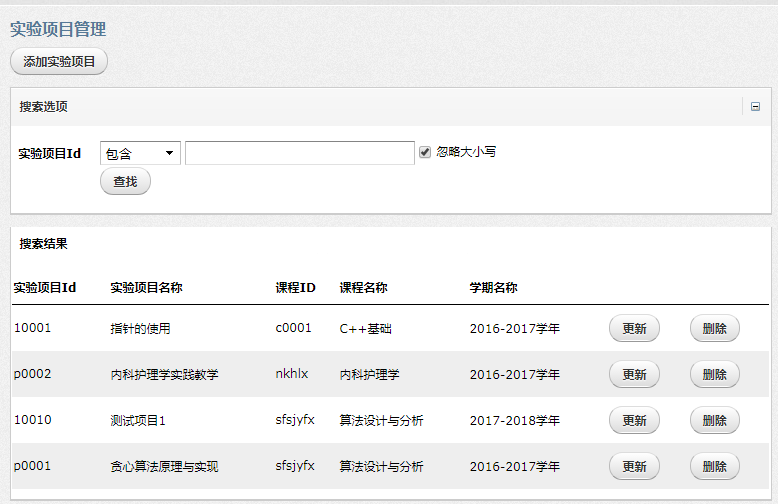Click the 内科护理学实践教学 project name
Viewport: 778px width, 504px height.
[164, 375]
